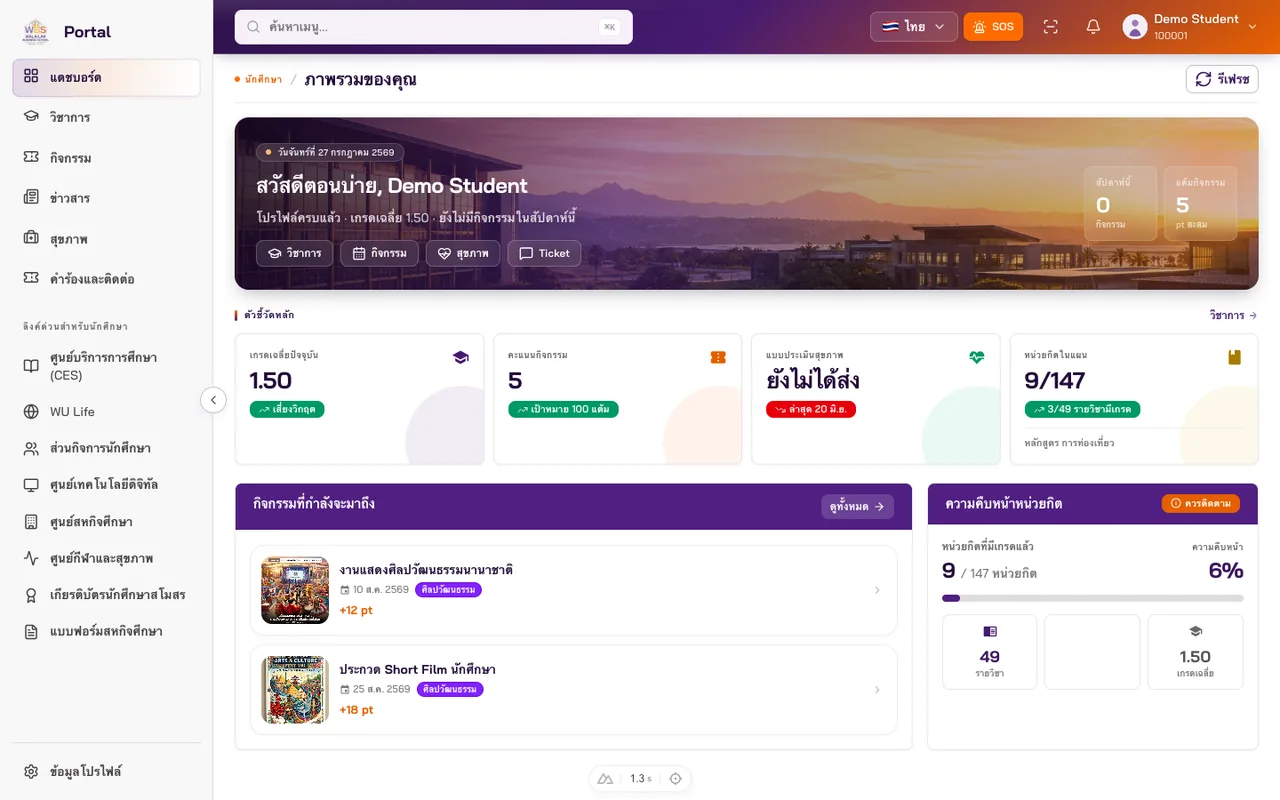Expand the Short Film activity row chevron

tap(877, 690)
